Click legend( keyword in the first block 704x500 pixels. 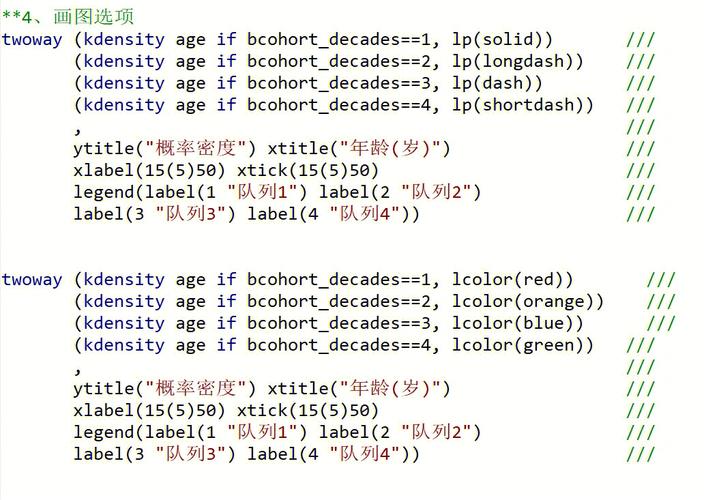click(x=104, y=192)
